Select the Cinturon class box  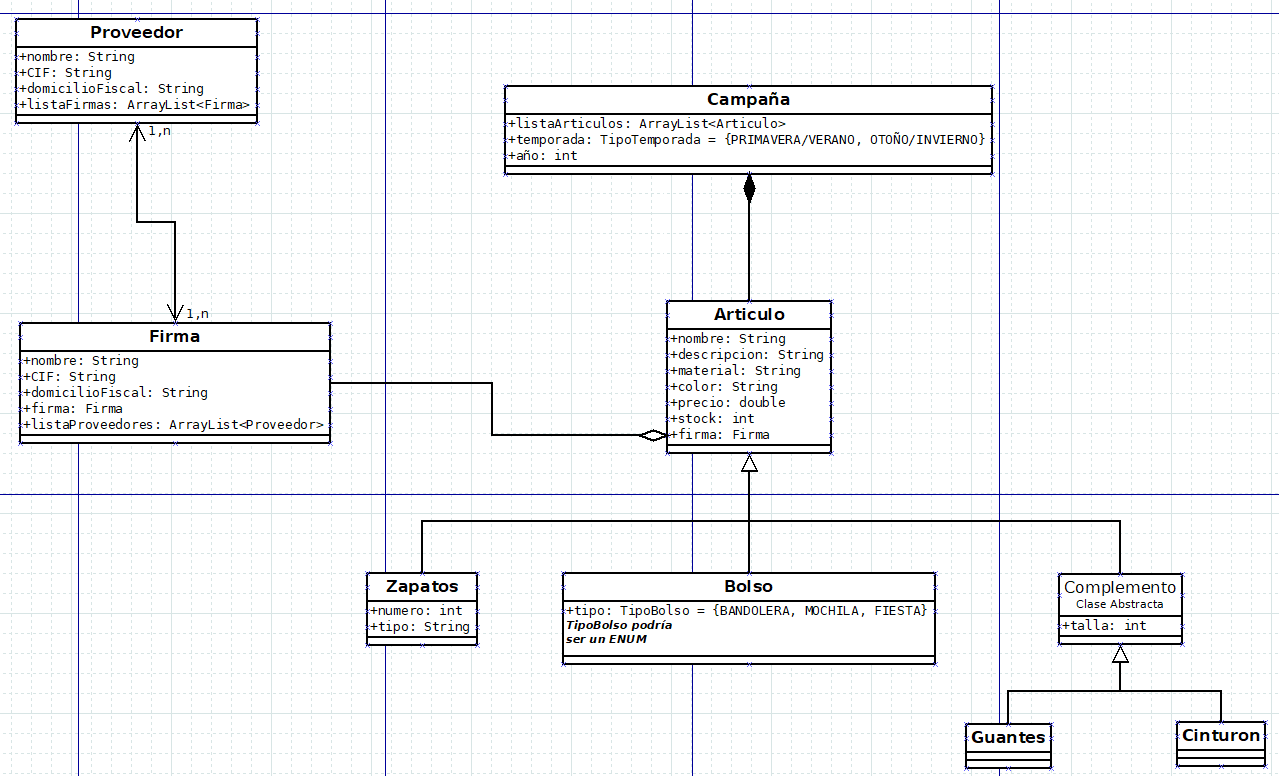[1220, 743]
